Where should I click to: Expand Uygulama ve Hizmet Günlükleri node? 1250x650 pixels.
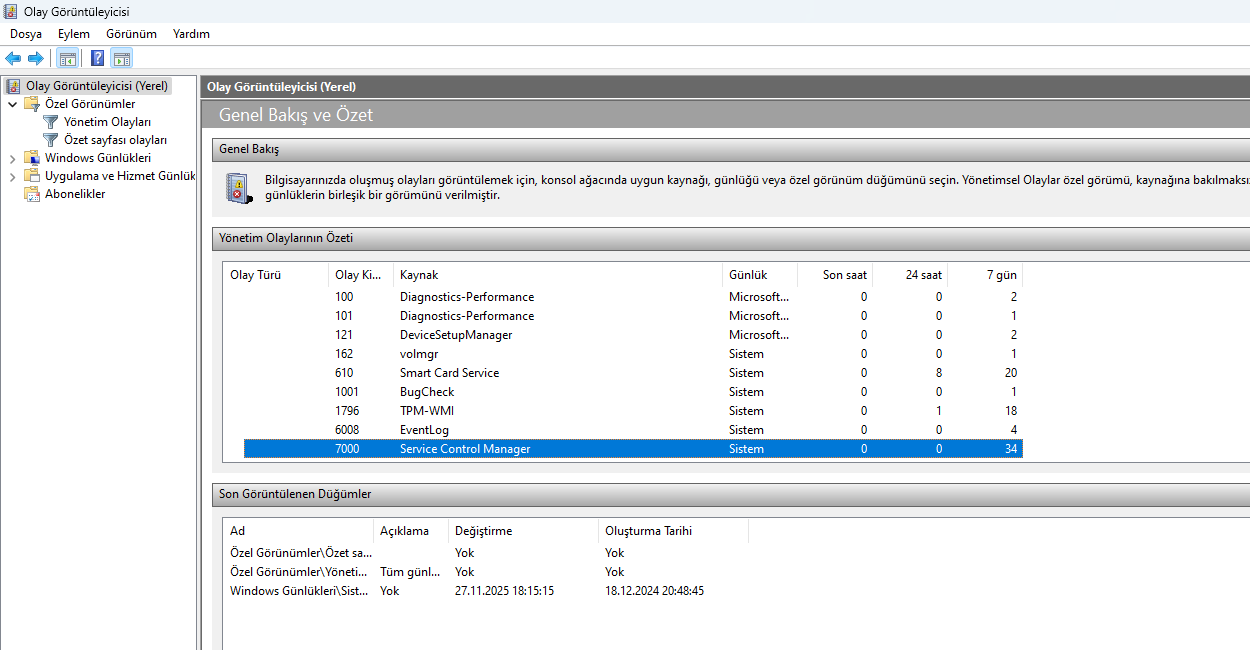pos(12,176)
